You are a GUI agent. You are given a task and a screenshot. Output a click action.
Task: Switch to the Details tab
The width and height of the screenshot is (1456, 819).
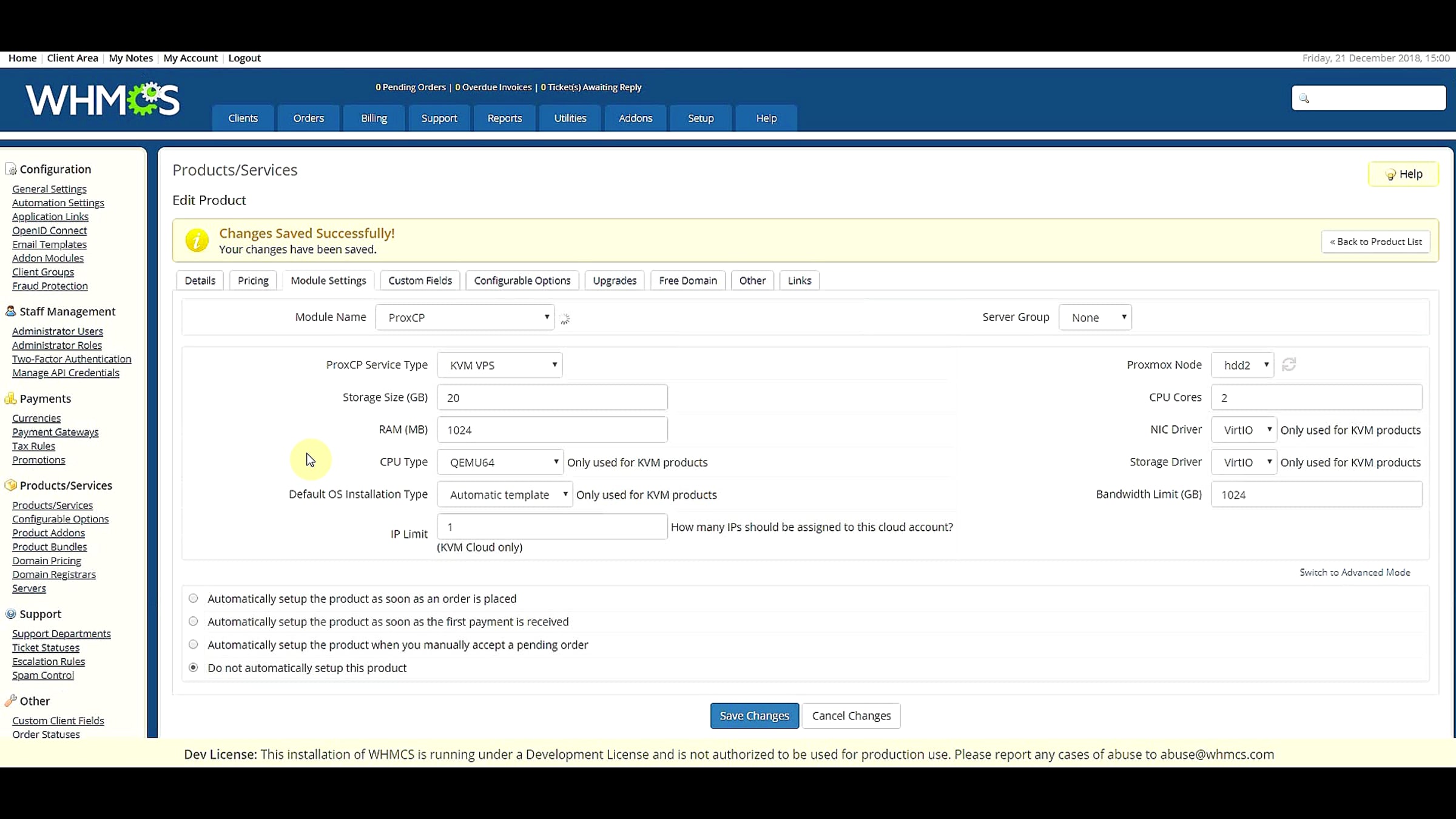tap(200, 281)
